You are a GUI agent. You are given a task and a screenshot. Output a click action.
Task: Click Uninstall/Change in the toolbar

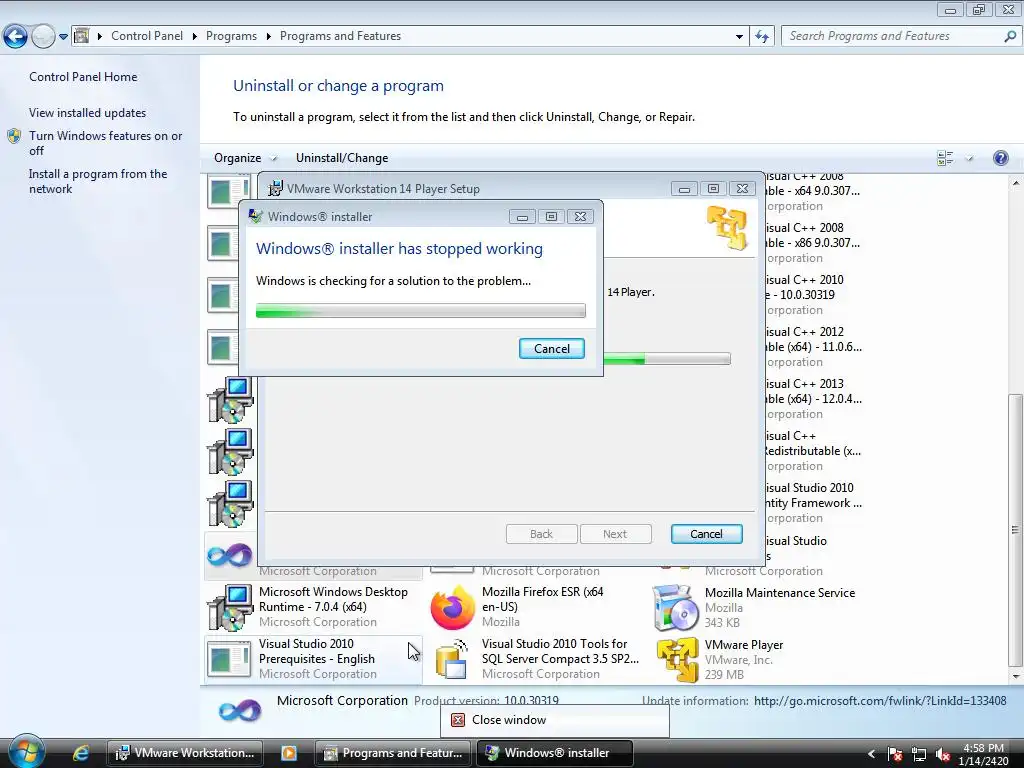coord(342,158)
